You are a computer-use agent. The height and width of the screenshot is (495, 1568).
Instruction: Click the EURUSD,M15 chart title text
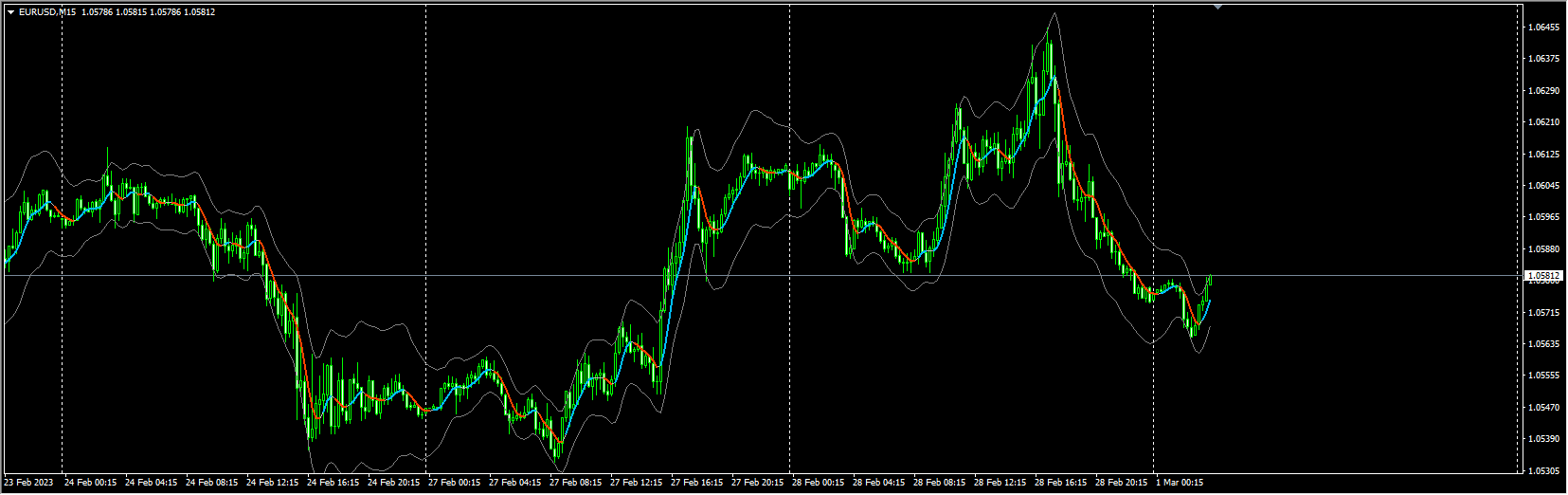(x=47, y=12)
